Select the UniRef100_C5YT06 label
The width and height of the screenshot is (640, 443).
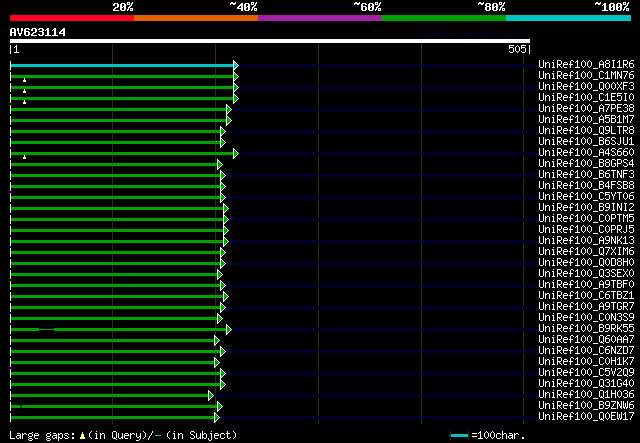(x=586, y=197)
